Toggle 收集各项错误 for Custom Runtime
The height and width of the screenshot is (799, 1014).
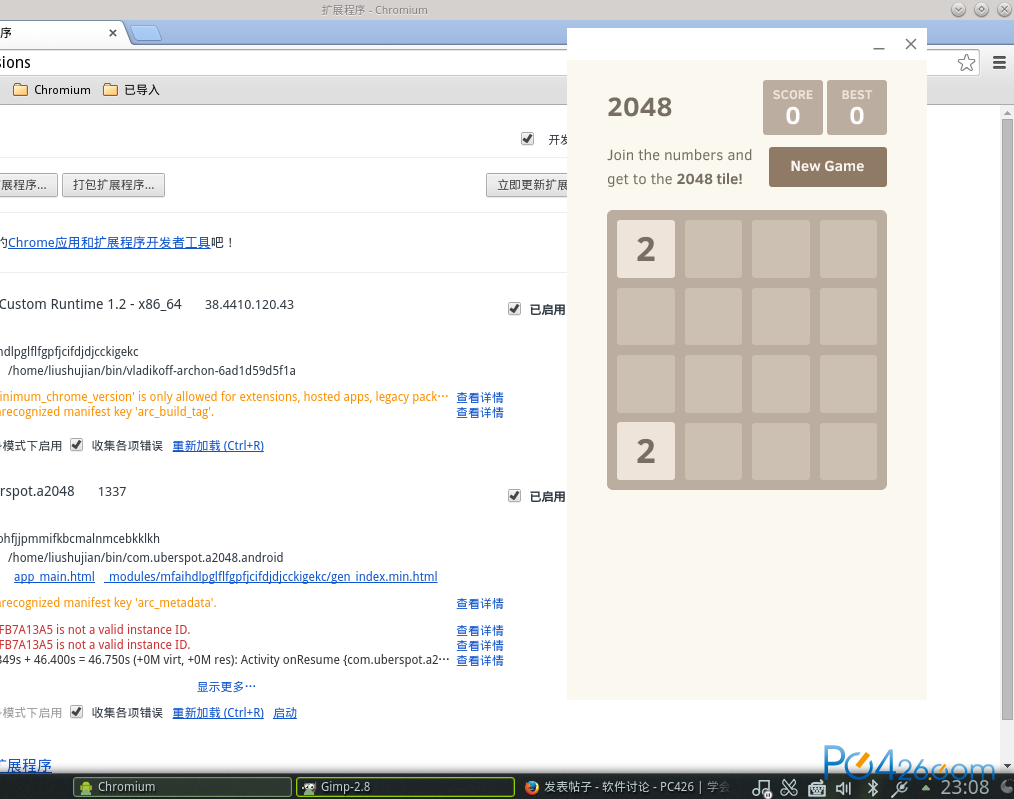coord(76,445)
